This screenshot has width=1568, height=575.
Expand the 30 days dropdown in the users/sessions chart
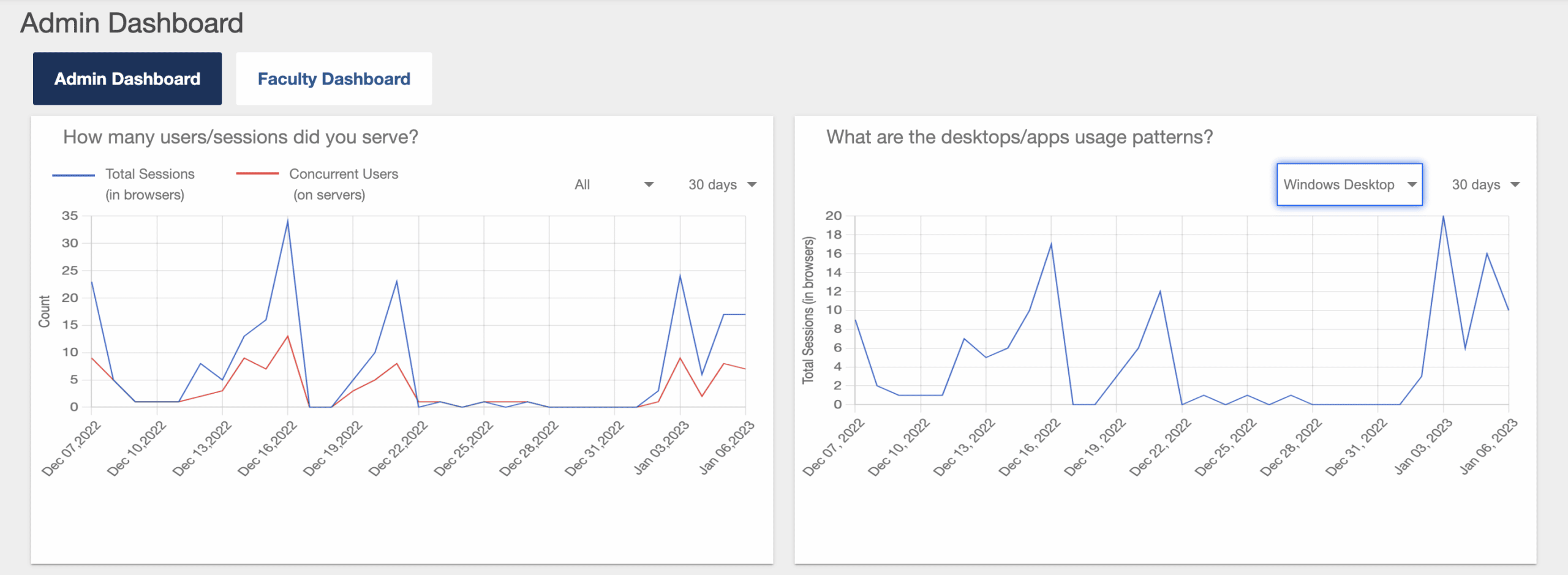click(722, 184)
